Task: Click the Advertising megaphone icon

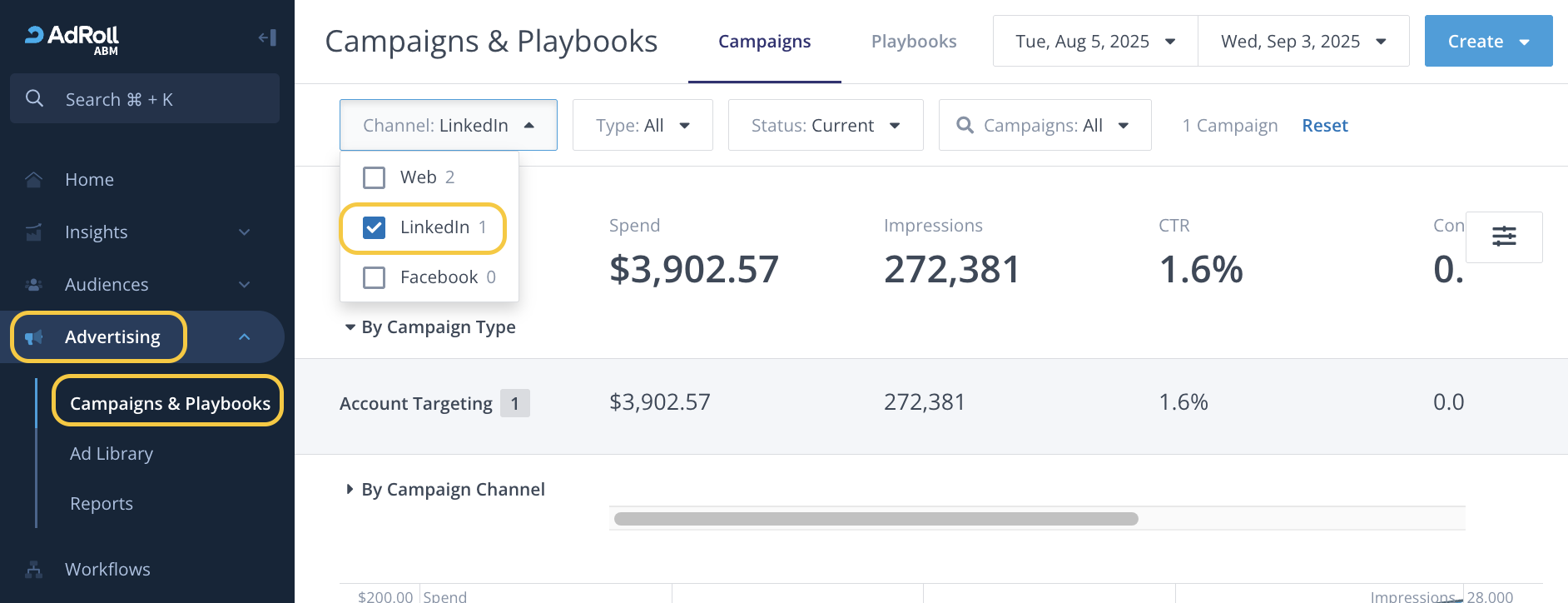Action: click(34, 336)
